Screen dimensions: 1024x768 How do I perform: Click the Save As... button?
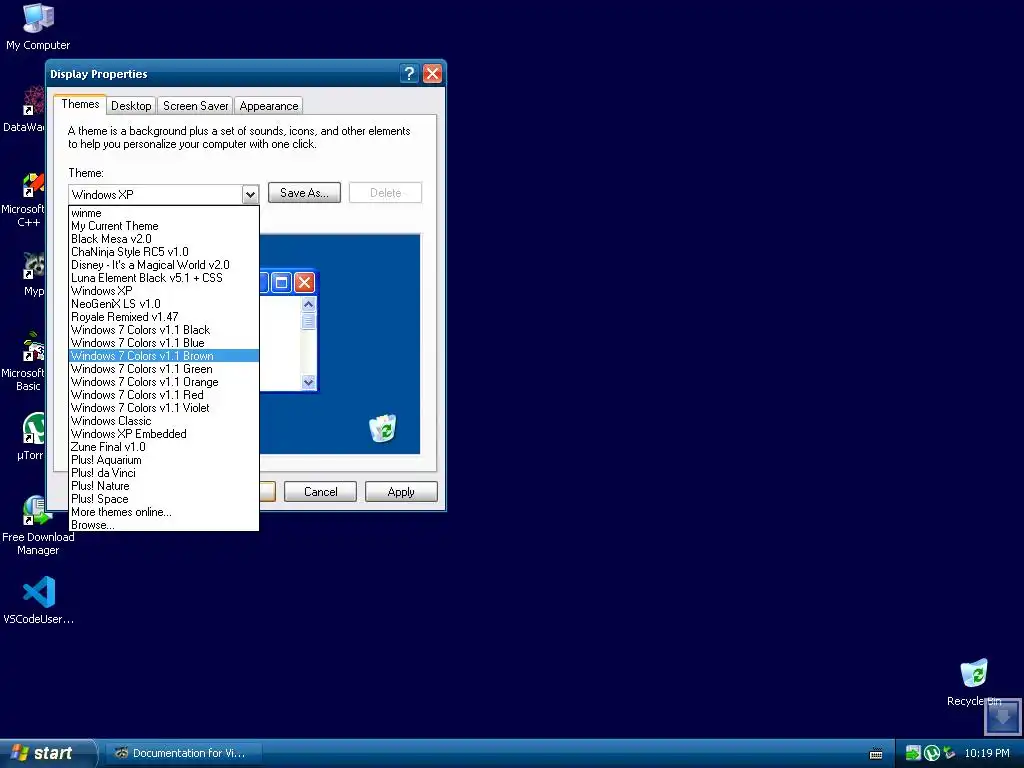[304, 193]
